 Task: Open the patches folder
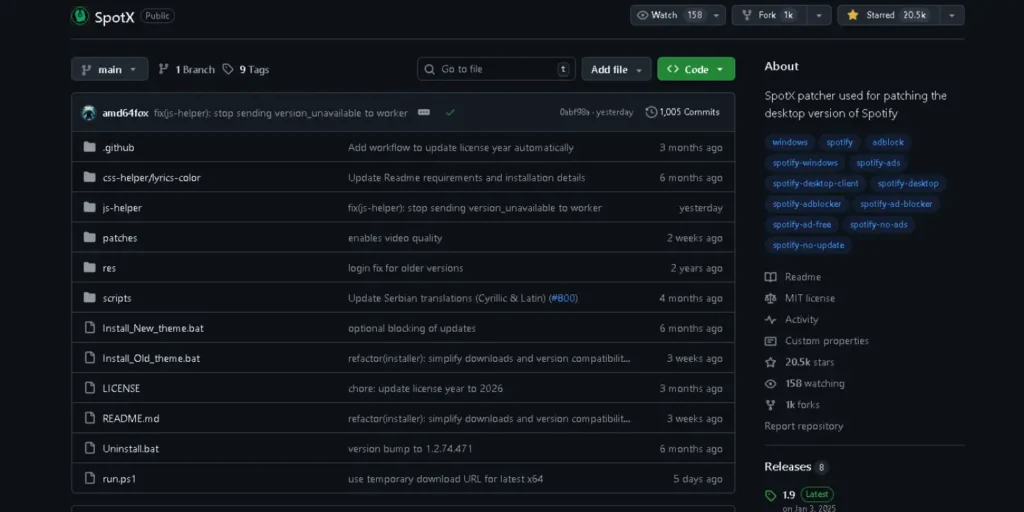pos(120,238)
